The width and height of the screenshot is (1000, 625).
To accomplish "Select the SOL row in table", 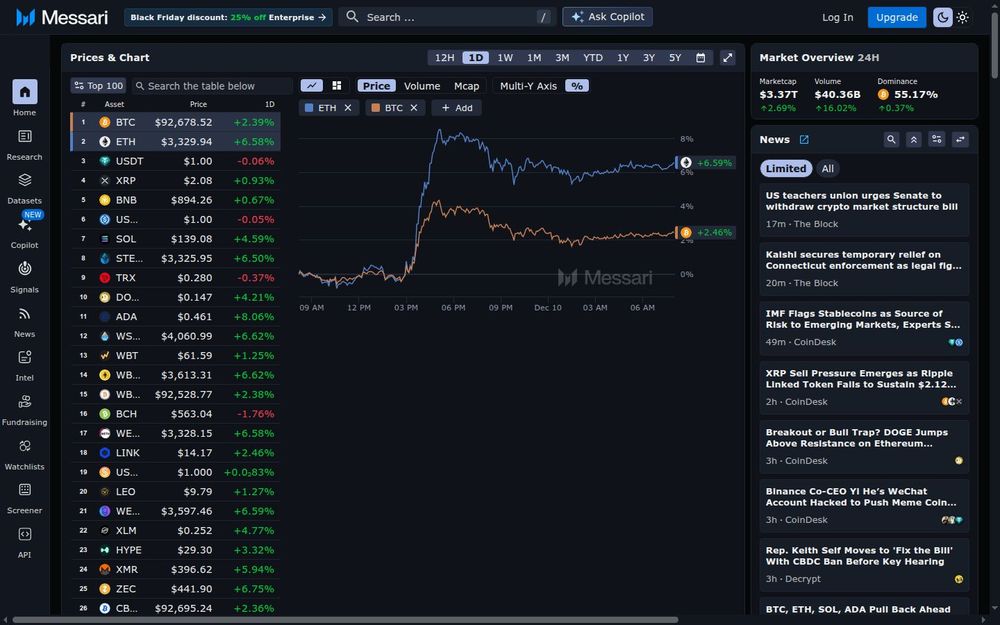I will click(x=175, y=239).
